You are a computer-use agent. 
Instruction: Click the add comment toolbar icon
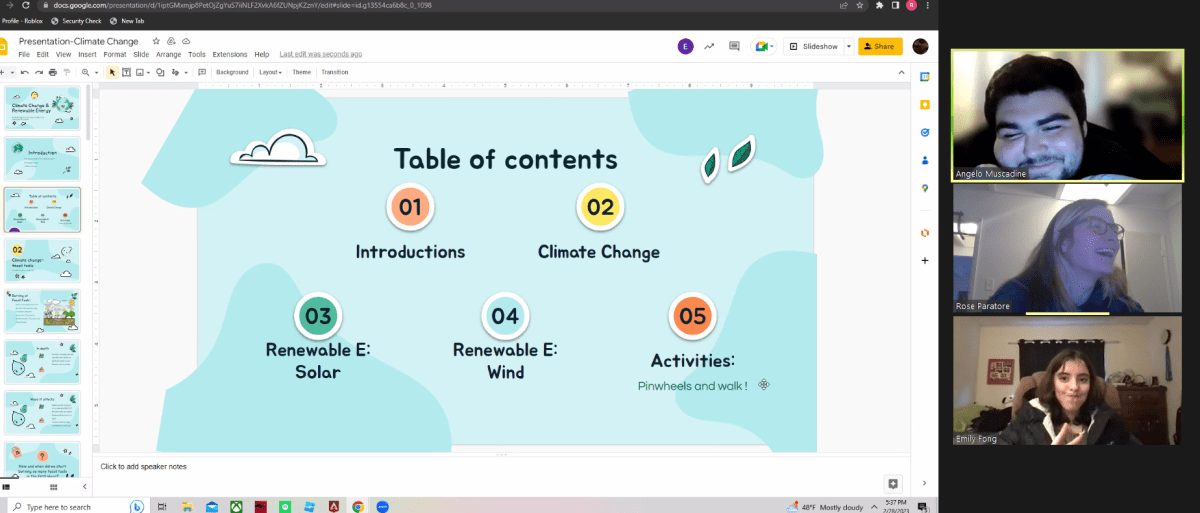[202, 72]
